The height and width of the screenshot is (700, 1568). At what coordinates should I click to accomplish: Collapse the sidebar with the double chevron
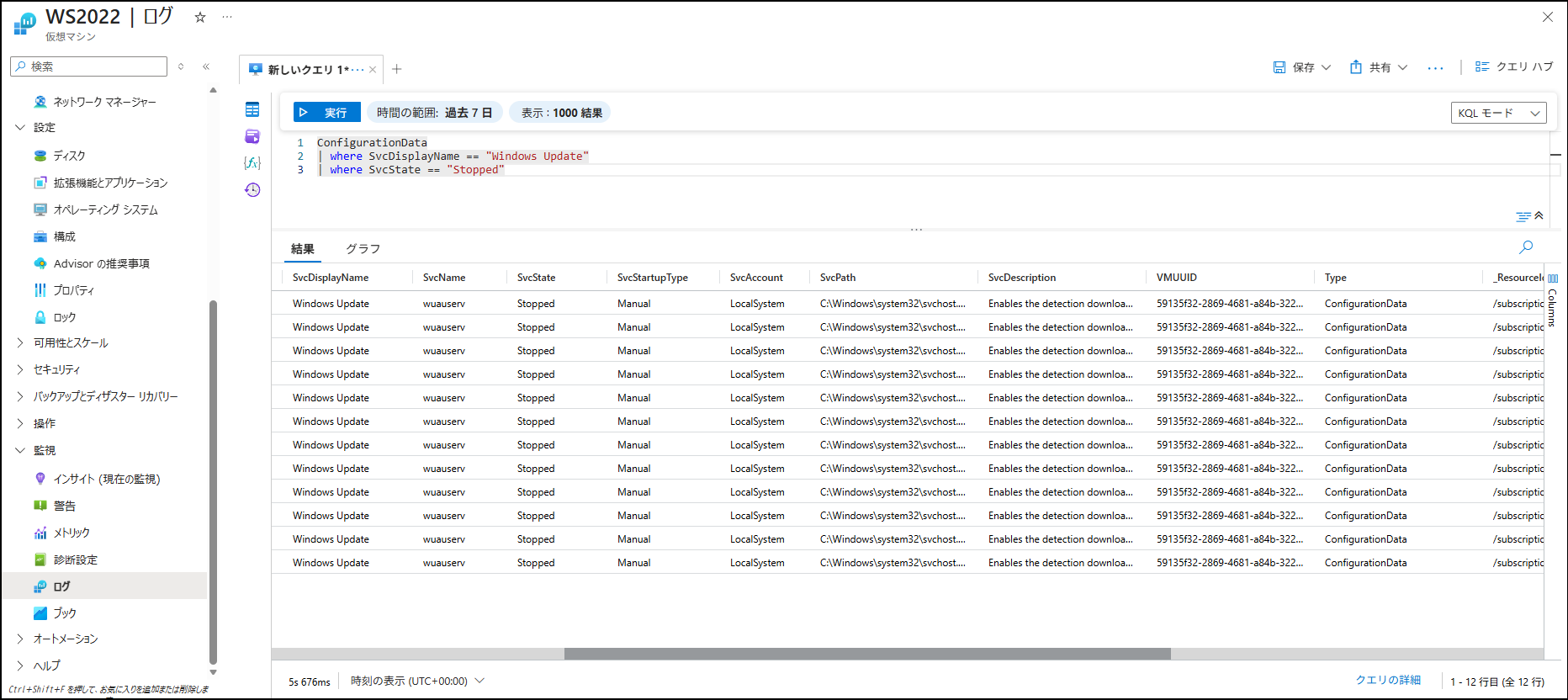point(206,66)
